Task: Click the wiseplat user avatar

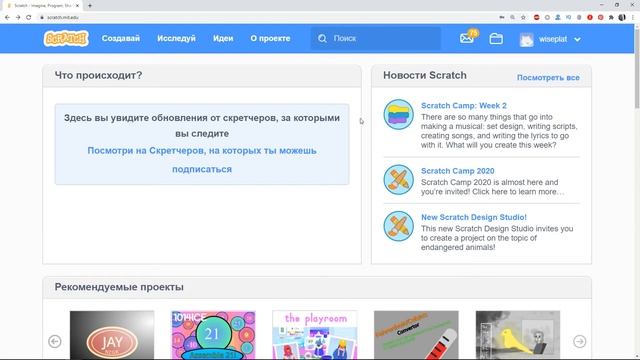Action: pos(527,39)
